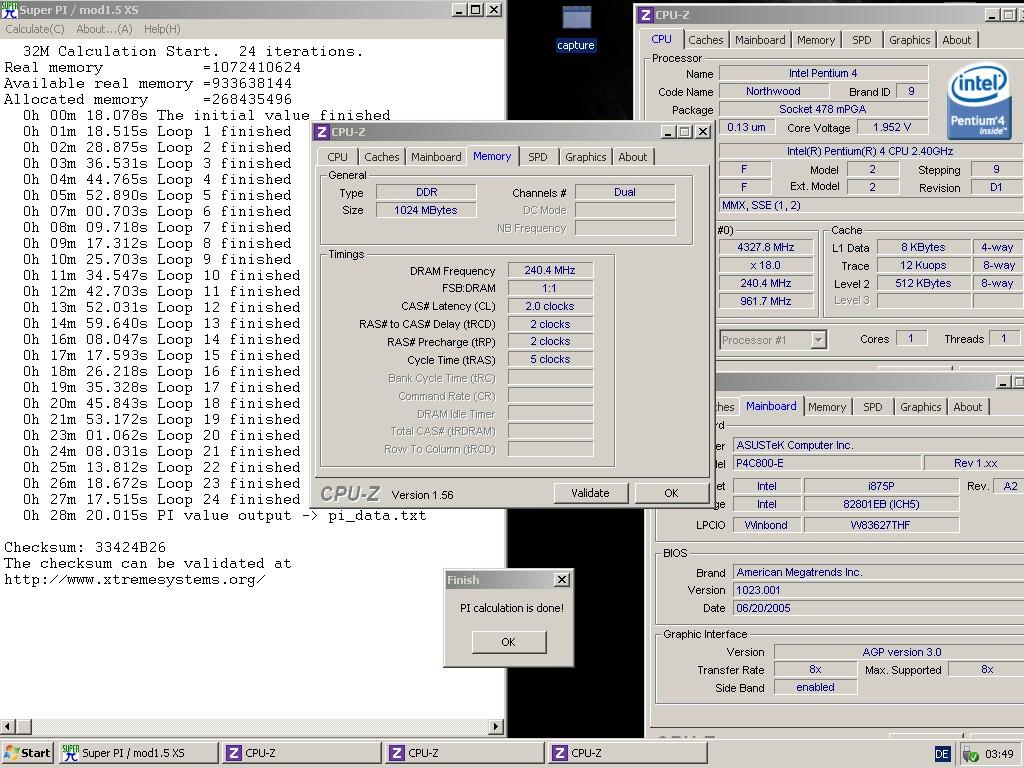Click Super PI horizontal scrollbar left arrow
Image resolution: width=1024 pixels, height=768 pixels.
point(8,726)
